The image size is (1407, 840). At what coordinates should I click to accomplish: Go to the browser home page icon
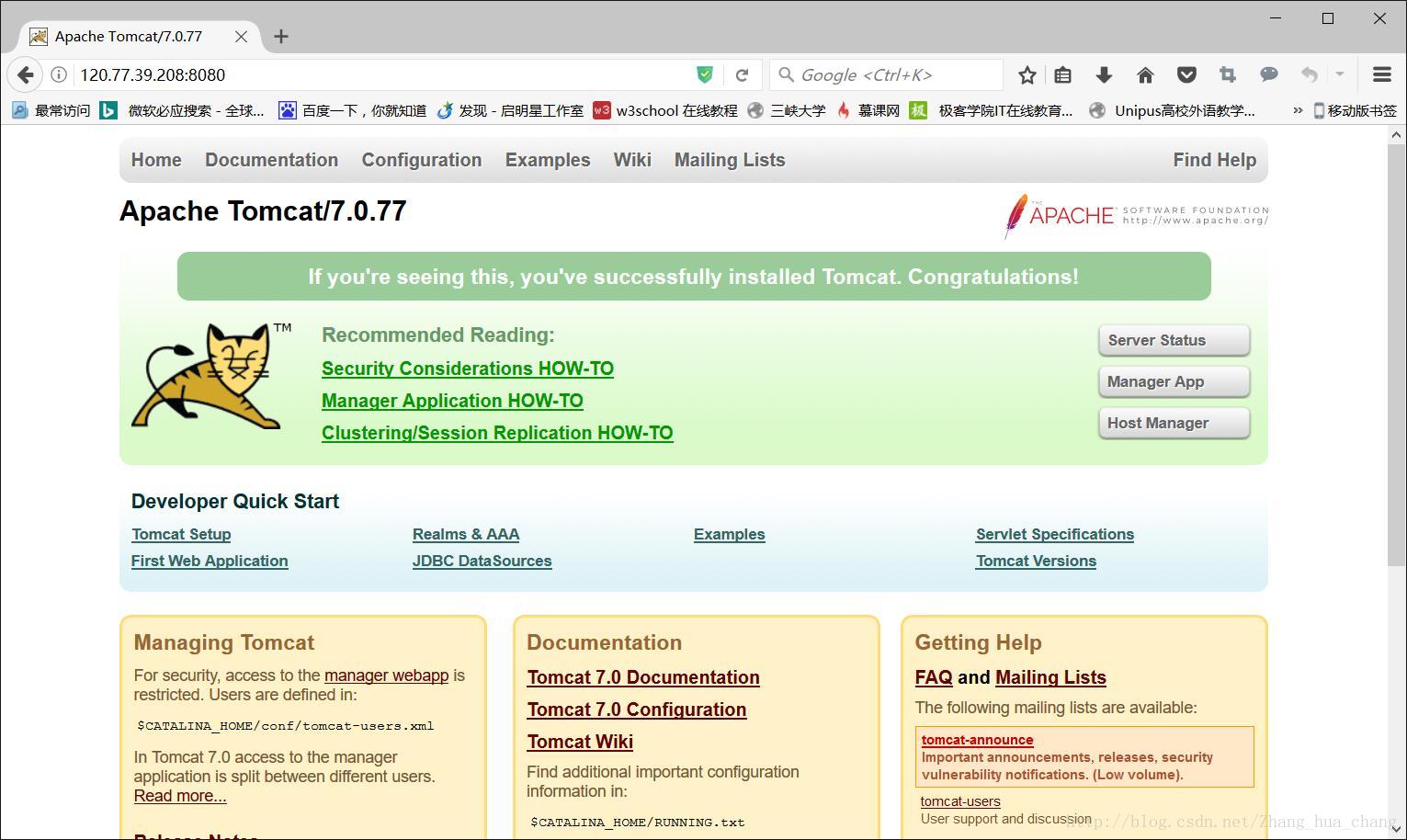[x=1145, y=74]
